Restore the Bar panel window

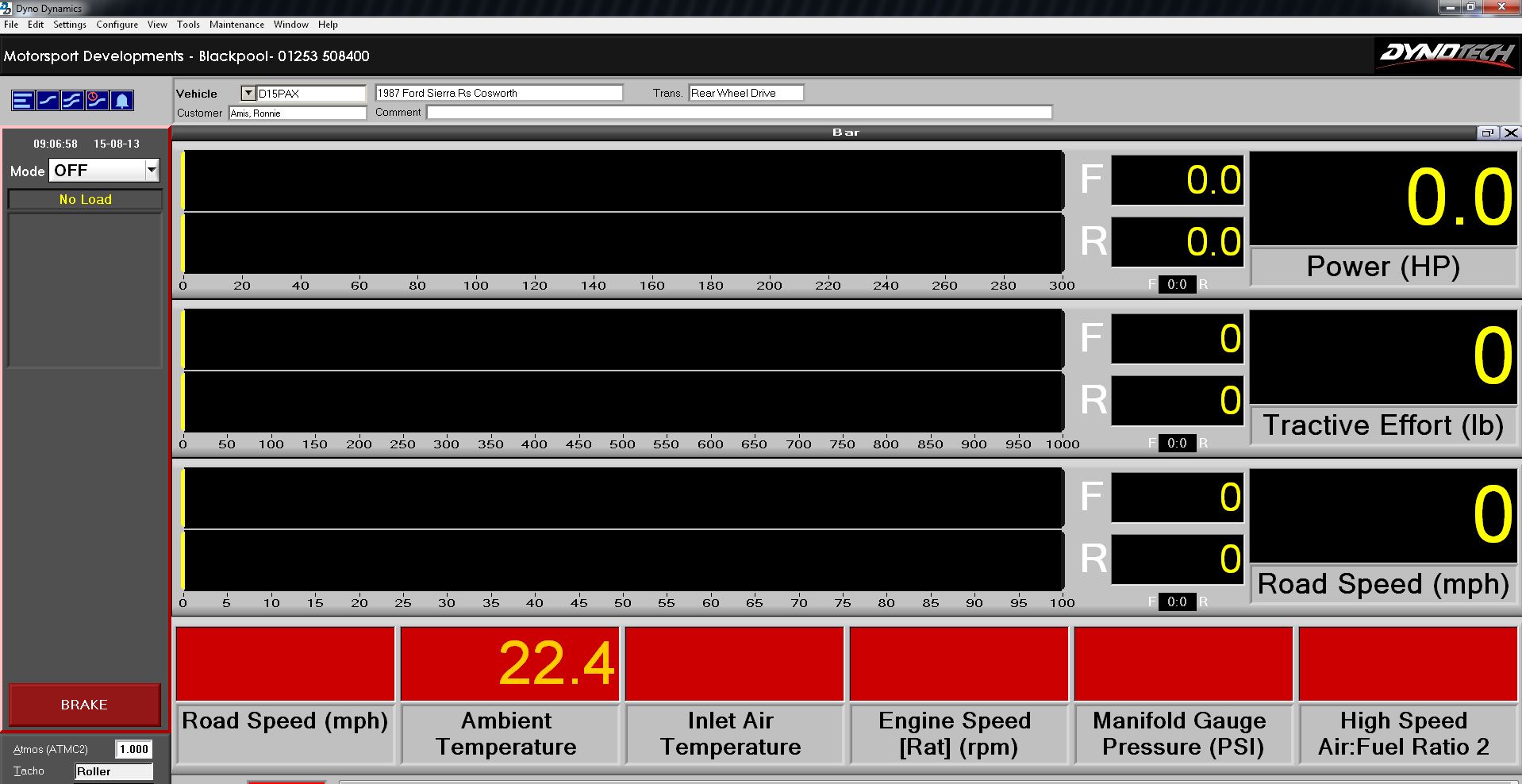(1487, 133)
